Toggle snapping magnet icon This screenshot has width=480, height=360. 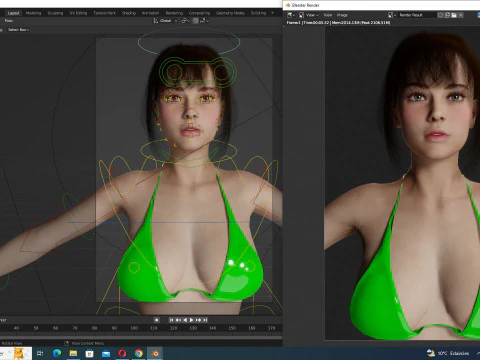[x=195, y=21]
